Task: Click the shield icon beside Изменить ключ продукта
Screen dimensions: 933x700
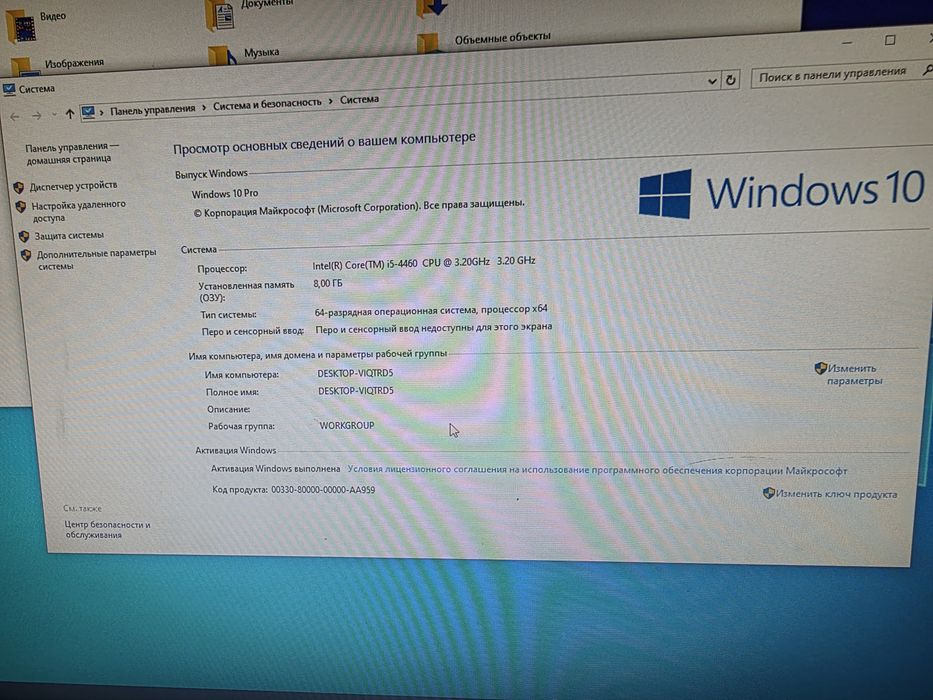Action: point(769,492)
